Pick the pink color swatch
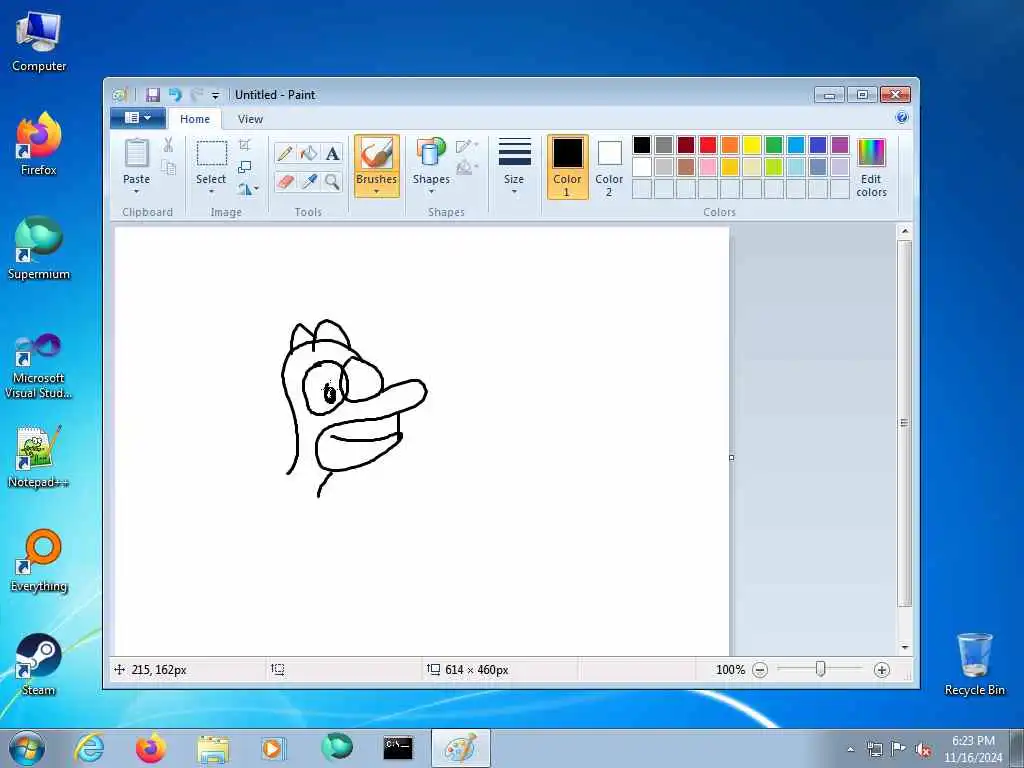The image size is (1024, 768). [708, 167]
